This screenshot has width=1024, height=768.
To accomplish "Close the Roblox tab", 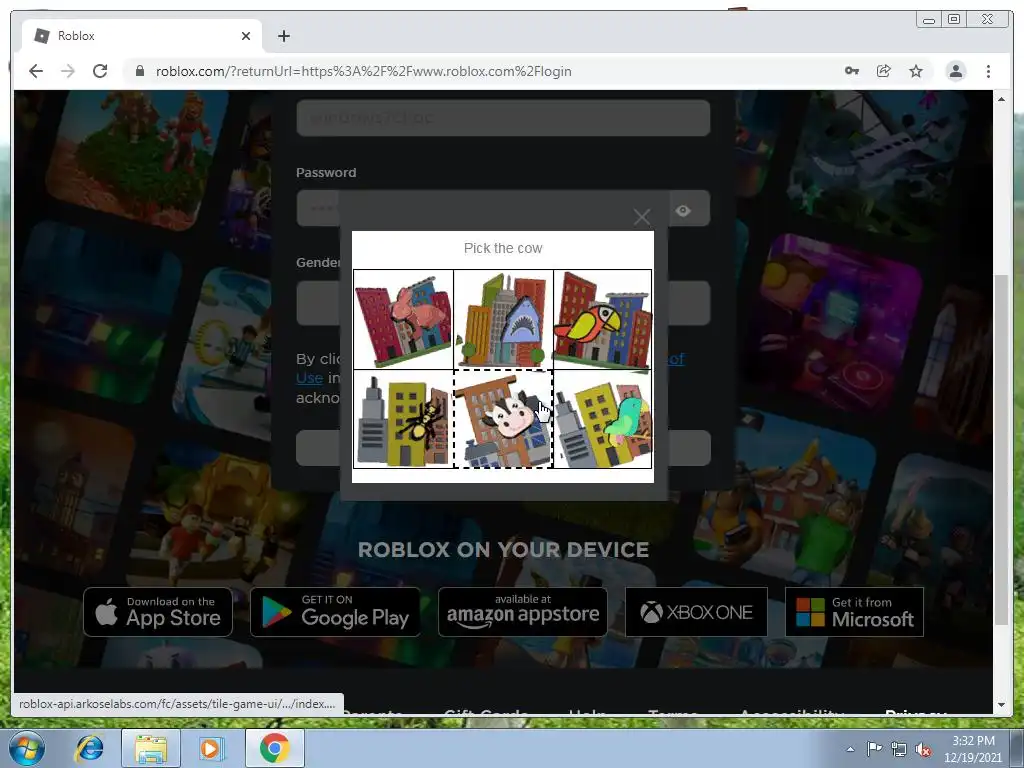I will tap(246, 36).
